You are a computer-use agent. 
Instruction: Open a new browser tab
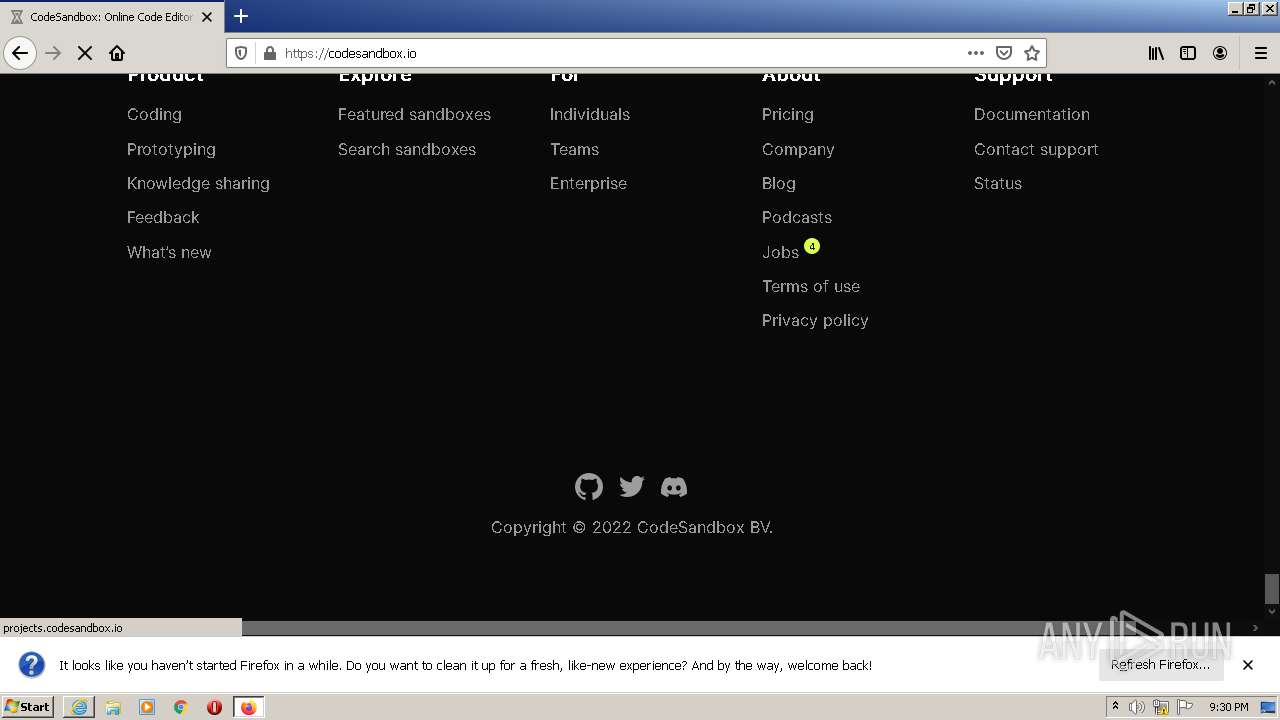tap(241, 16)
